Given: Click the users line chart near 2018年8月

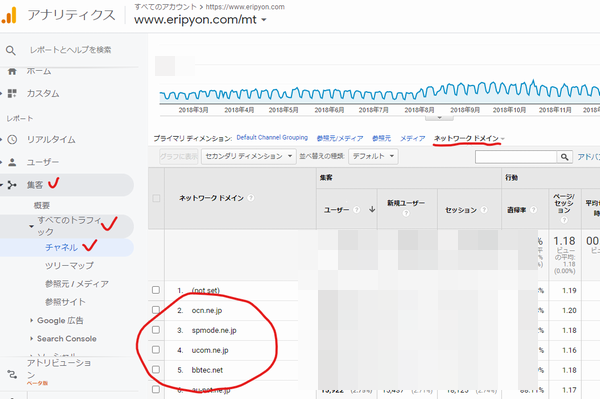Looking at the screenshot, I should [x=419, y=93].
